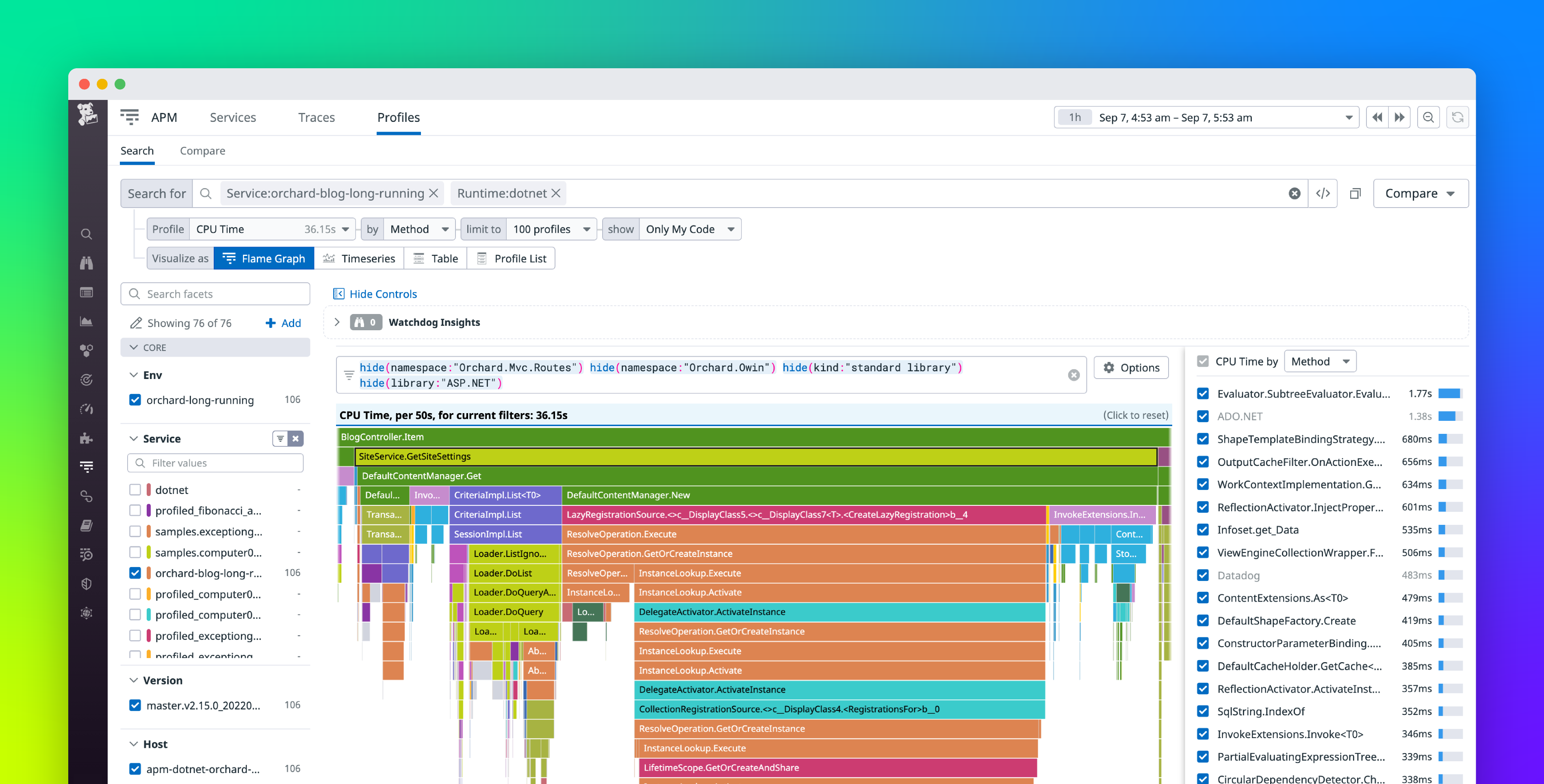Viewport: 1544px width, 784px height.
Task: Uncheck the Datadog entry in CPU Time list
Action: 1203,575
